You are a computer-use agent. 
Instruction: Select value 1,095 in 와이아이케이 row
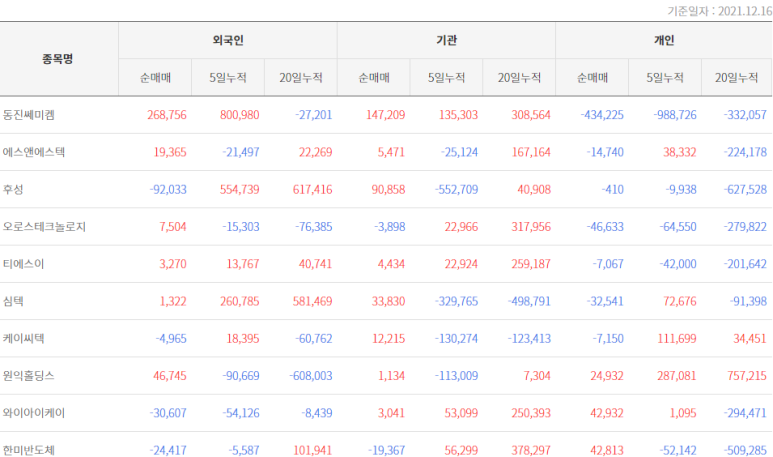683,413
